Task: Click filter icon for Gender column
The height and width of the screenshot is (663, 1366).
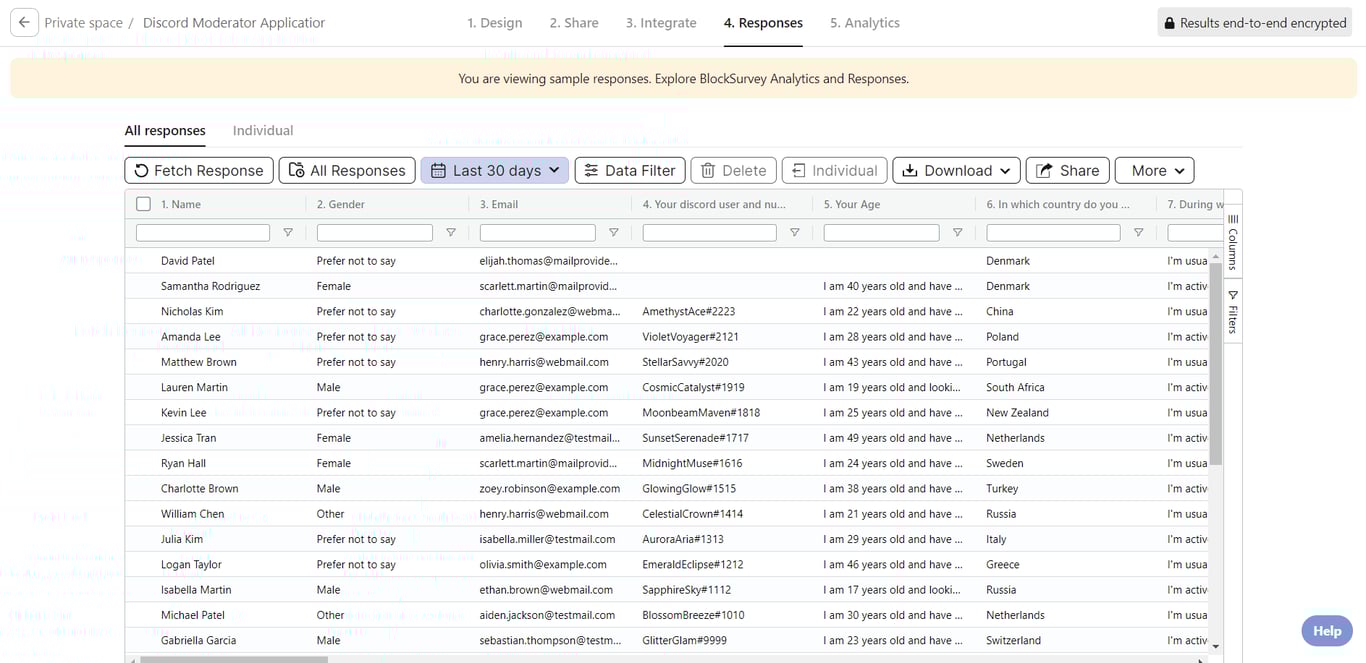Action: click(451, 233)
